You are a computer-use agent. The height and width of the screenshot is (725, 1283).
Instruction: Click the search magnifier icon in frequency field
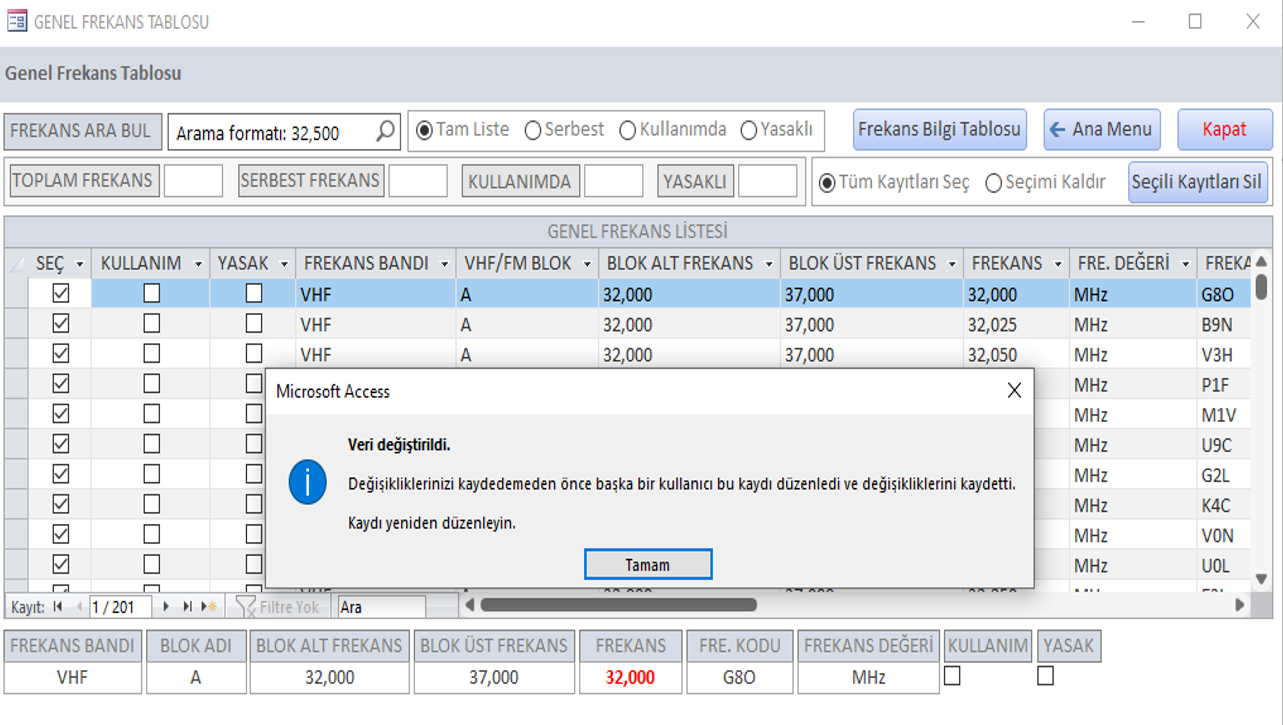tap(385, 131)
